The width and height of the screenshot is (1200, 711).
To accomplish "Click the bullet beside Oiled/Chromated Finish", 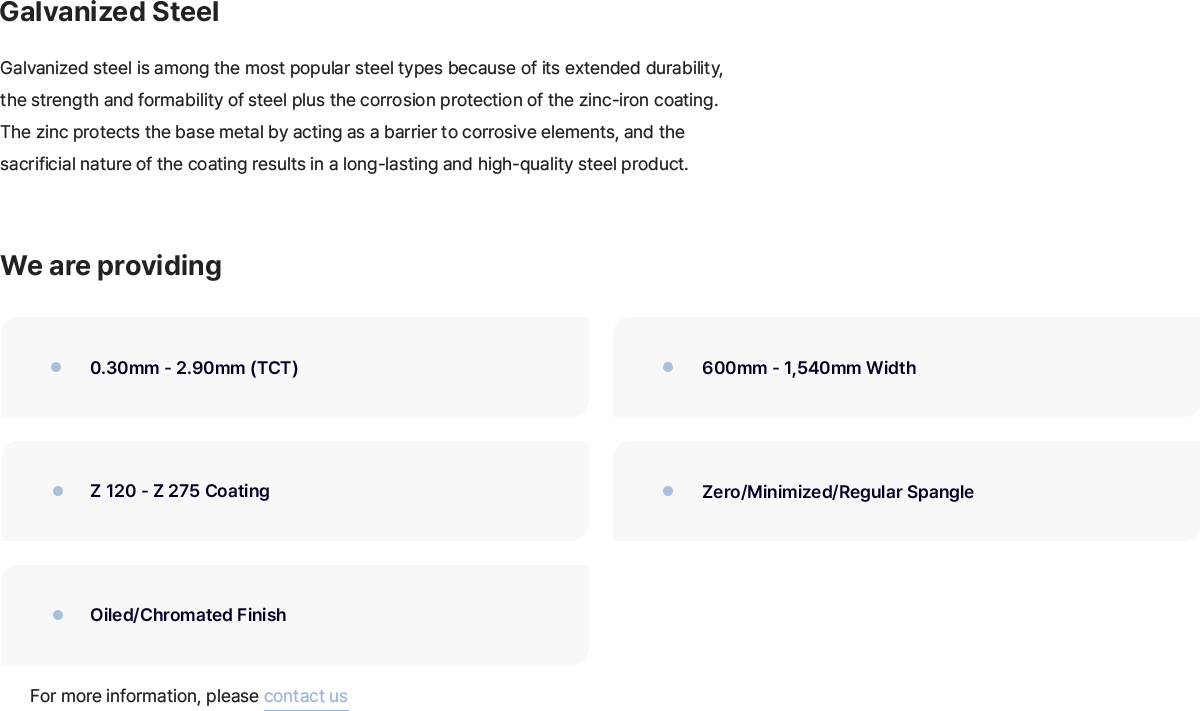I will (x=58, y=615).
